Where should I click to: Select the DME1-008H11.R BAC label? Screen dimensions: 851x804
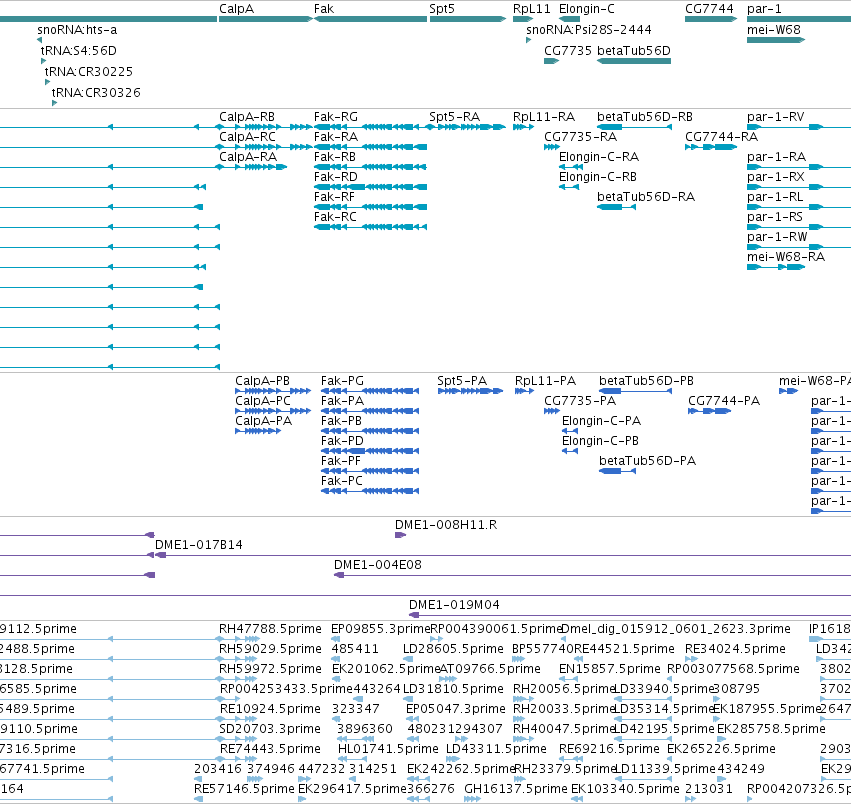tap(446, 526)
